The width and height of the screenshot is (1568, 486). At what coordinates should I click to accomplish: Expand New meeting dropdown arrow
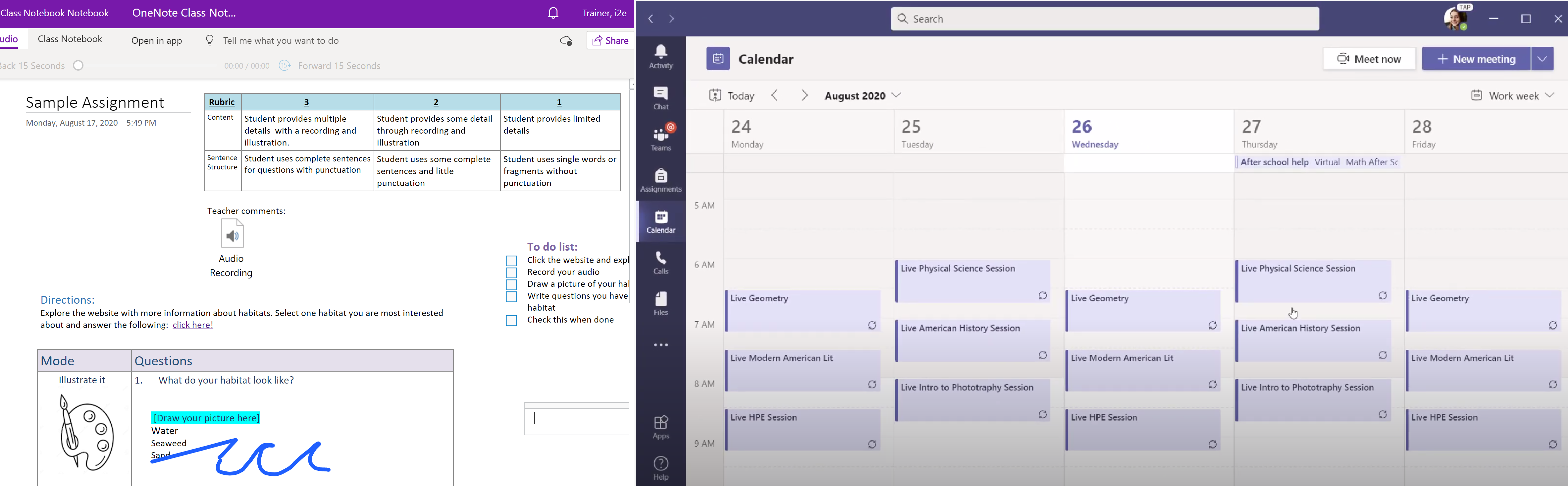pos(1542,58)
